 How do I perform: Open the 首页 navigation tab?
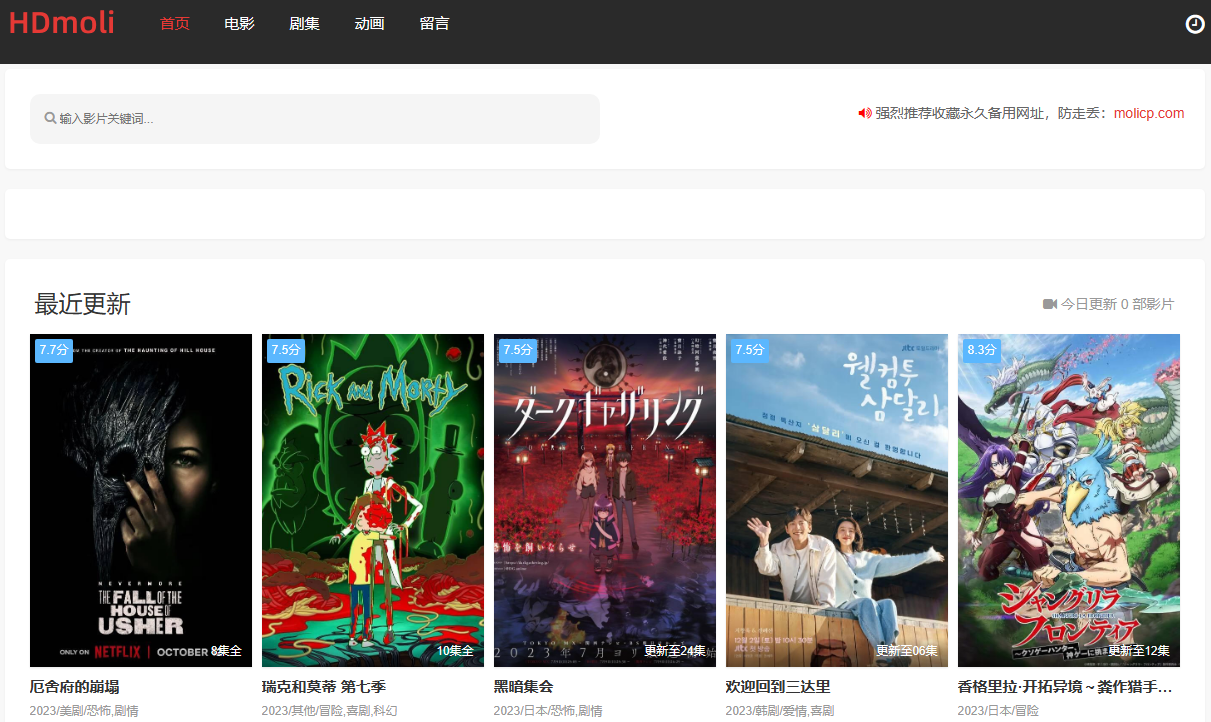pos(175,24)
